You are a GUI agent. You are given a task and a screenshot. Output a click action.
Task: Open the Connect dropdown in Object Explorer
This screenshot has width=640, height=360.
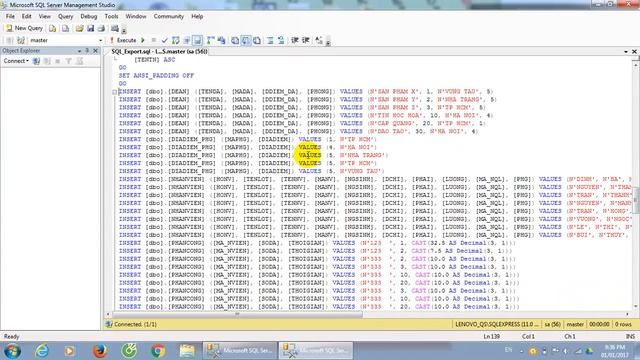(x=16, y=61)
